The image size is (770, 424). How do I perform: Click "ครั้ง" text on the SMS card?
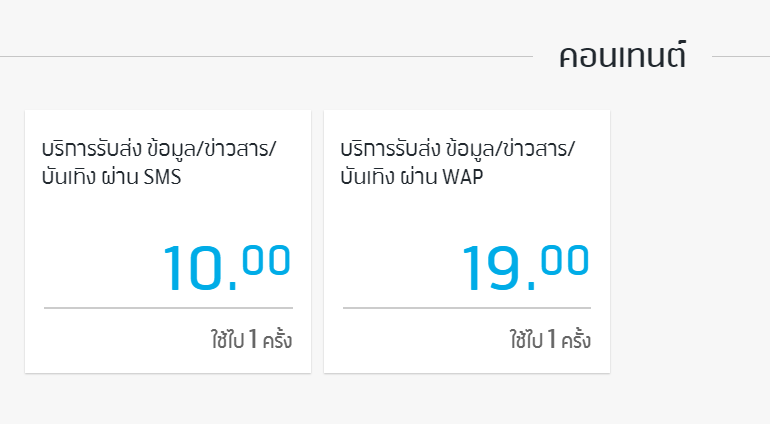[x=277, y=341]
